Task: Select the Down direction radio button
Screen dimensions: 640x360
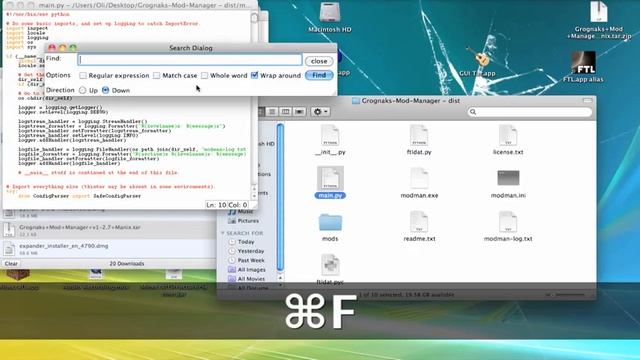Action: (x=106, y=90)
